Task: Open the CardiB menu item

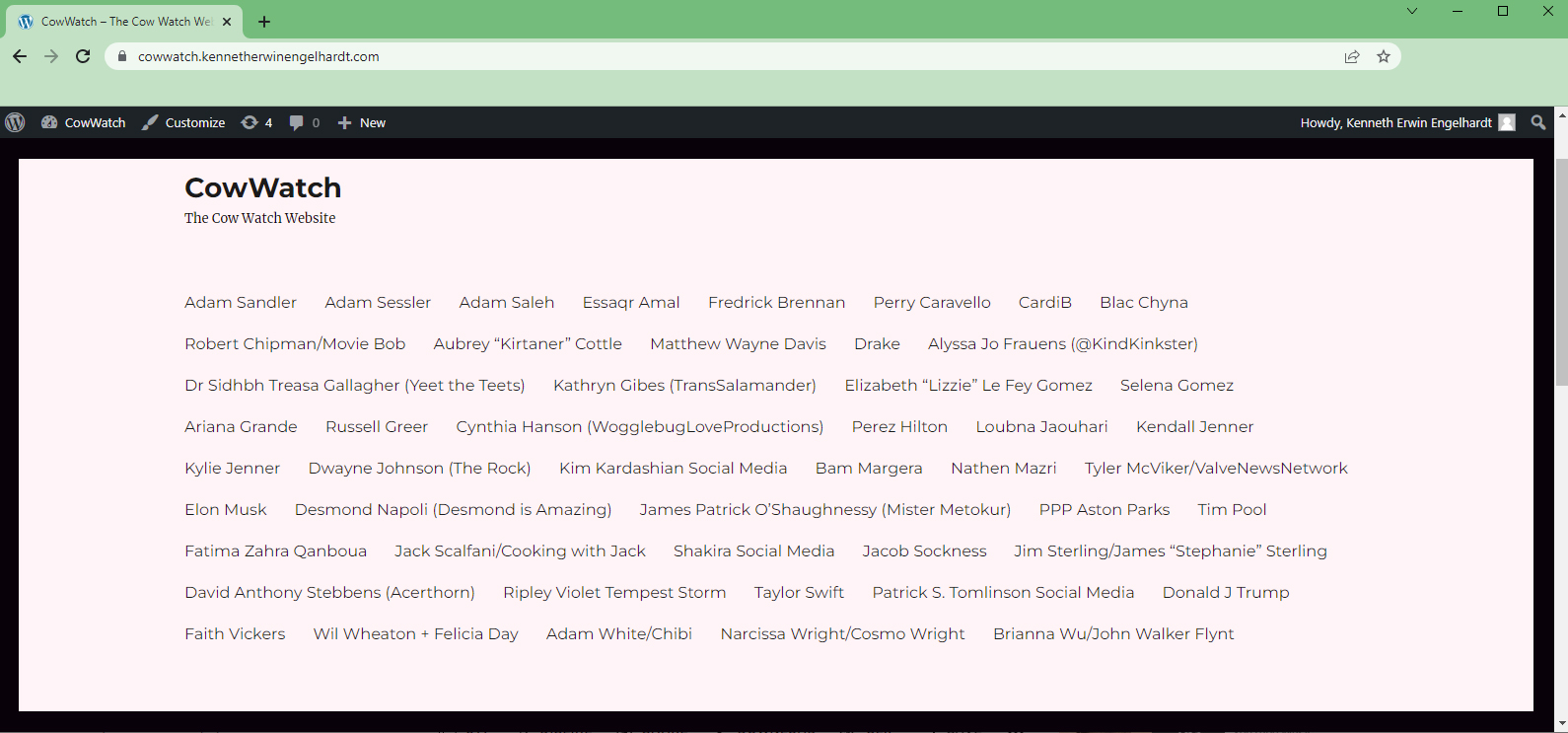Action: point(1045,302)
